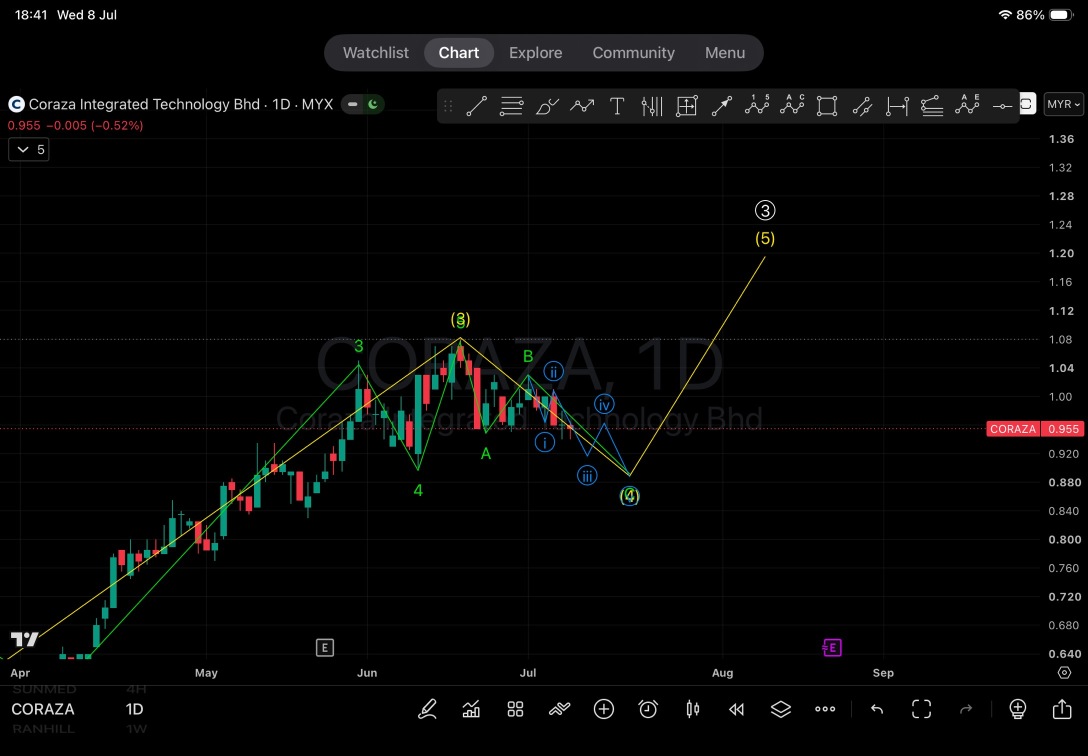
Task: Select the Elliott ABC correction wave tool
Action: [792, 105]
